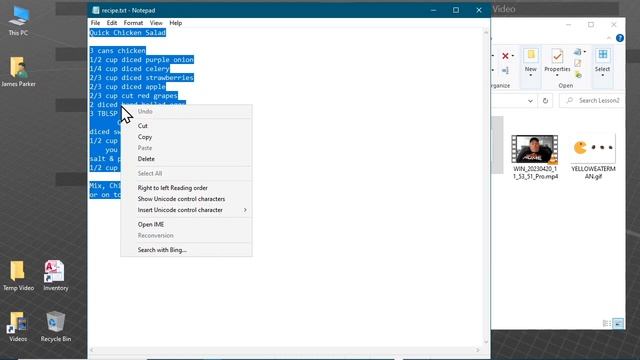640x360 pixels.
Task: Click the Edit icon beside Properties
Action: coord(578,63)
